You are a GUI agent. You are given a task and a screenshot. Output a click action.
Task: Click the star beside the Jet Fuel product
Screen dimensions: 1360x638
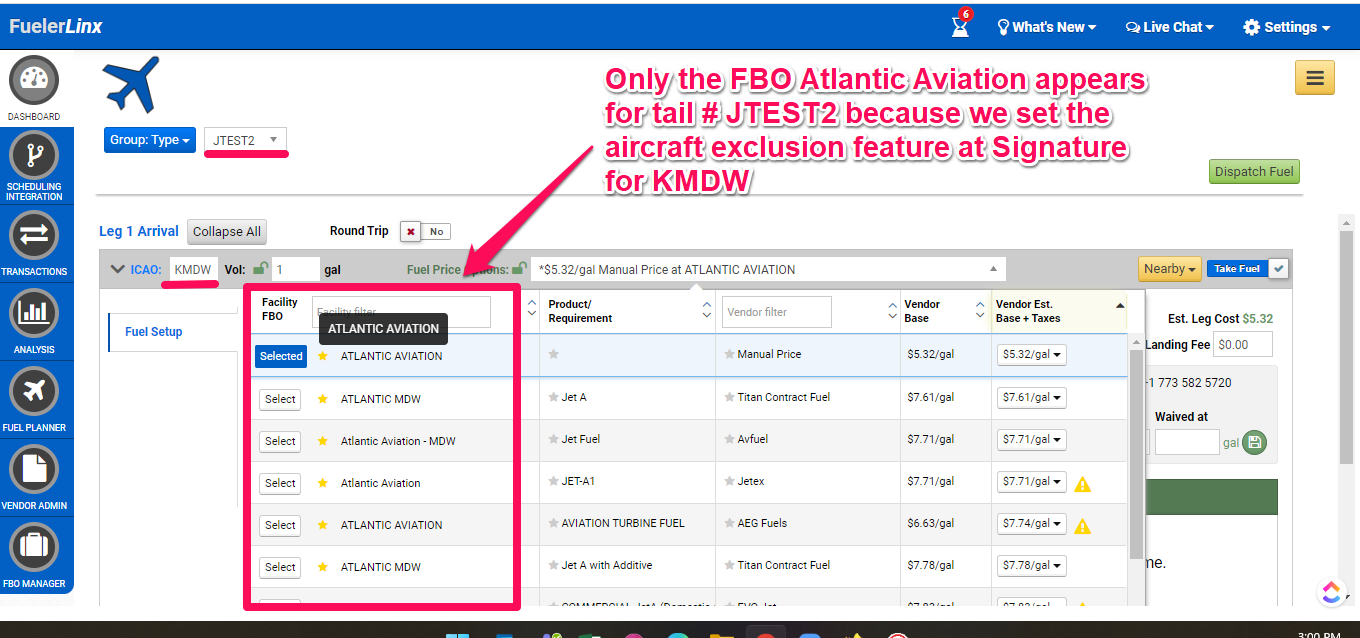click(x=553, y=439)
